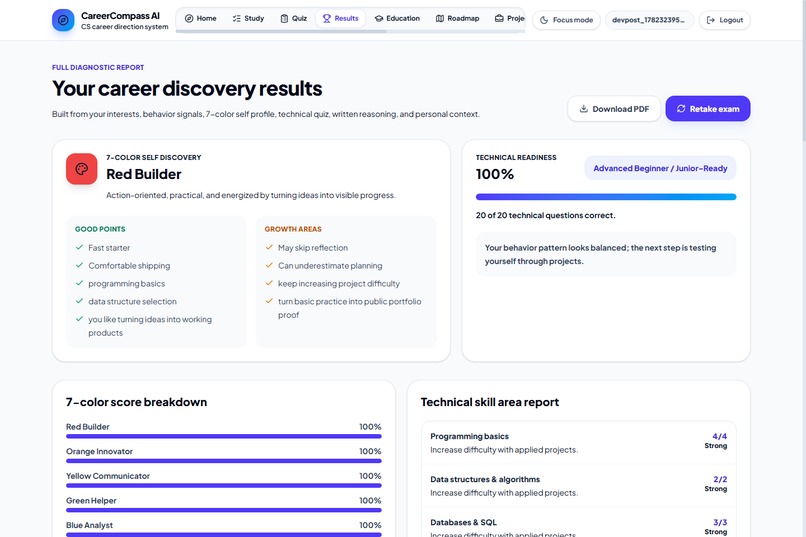Open the Education tab
806x537 pixels.
pyautogui.click(x=397, y=18)
